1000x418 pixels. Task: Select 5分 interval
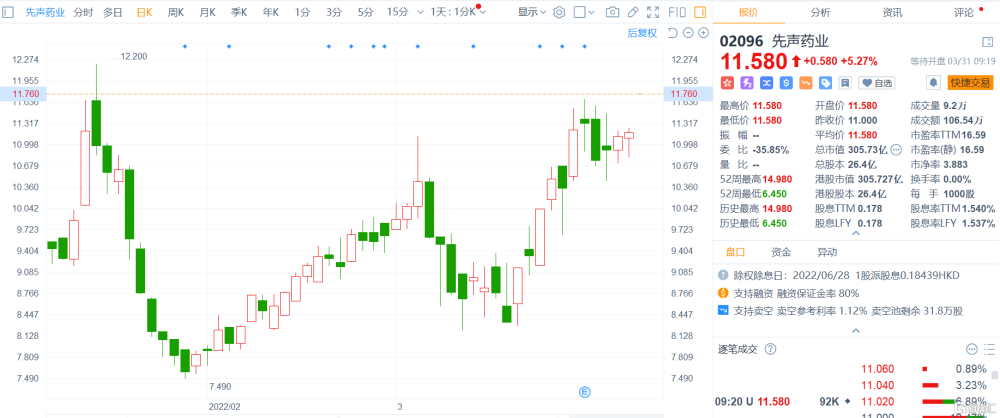pos(365,12)
